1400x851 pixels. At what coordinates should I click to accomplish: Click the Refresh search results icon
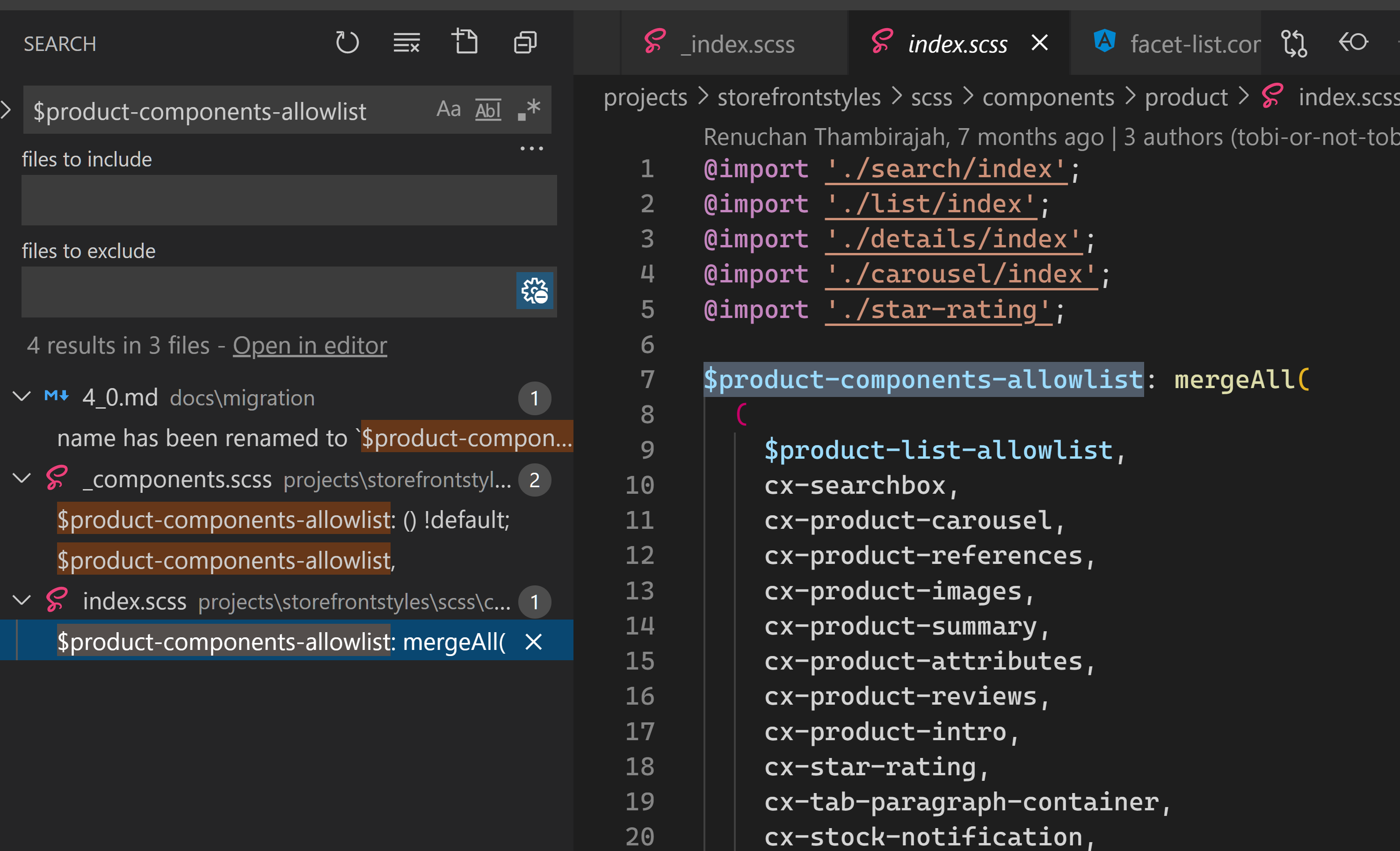(347, 43)
